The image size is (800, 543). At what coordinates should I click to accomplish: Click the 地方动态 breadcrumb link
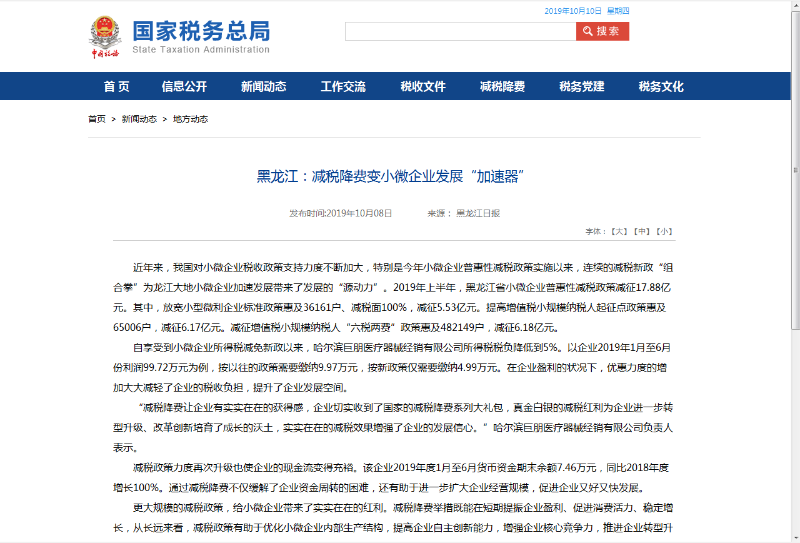tap(190, 119)
